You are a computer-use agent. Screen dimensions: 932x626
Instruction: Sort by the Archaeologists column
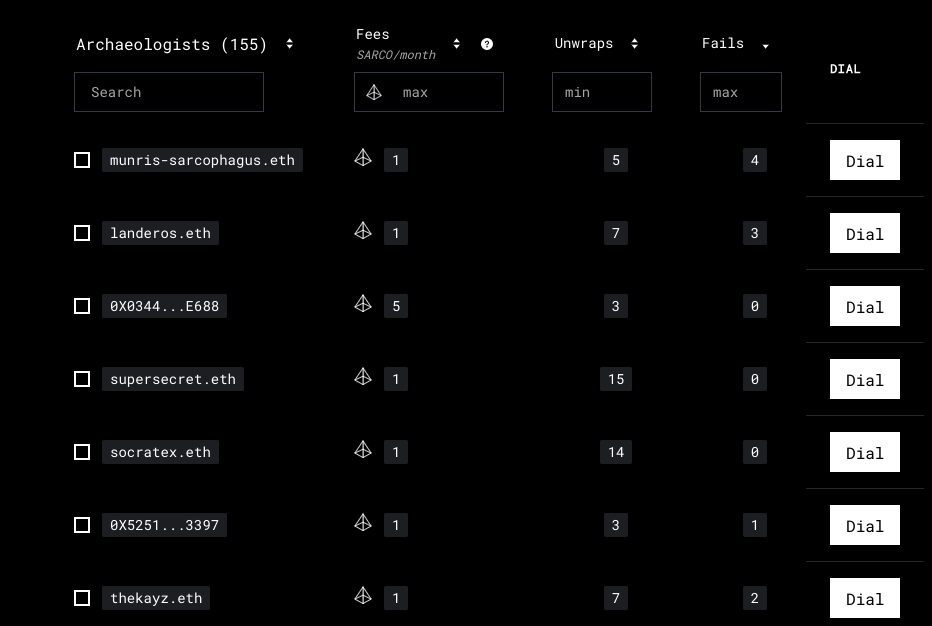(289, 44)
